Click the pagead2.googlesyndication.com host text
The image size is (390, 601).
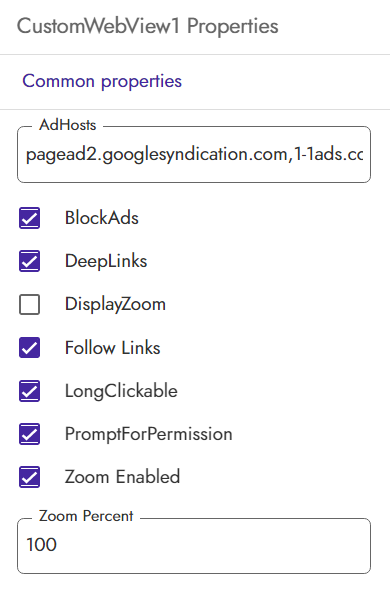click(x=157, y=154)
